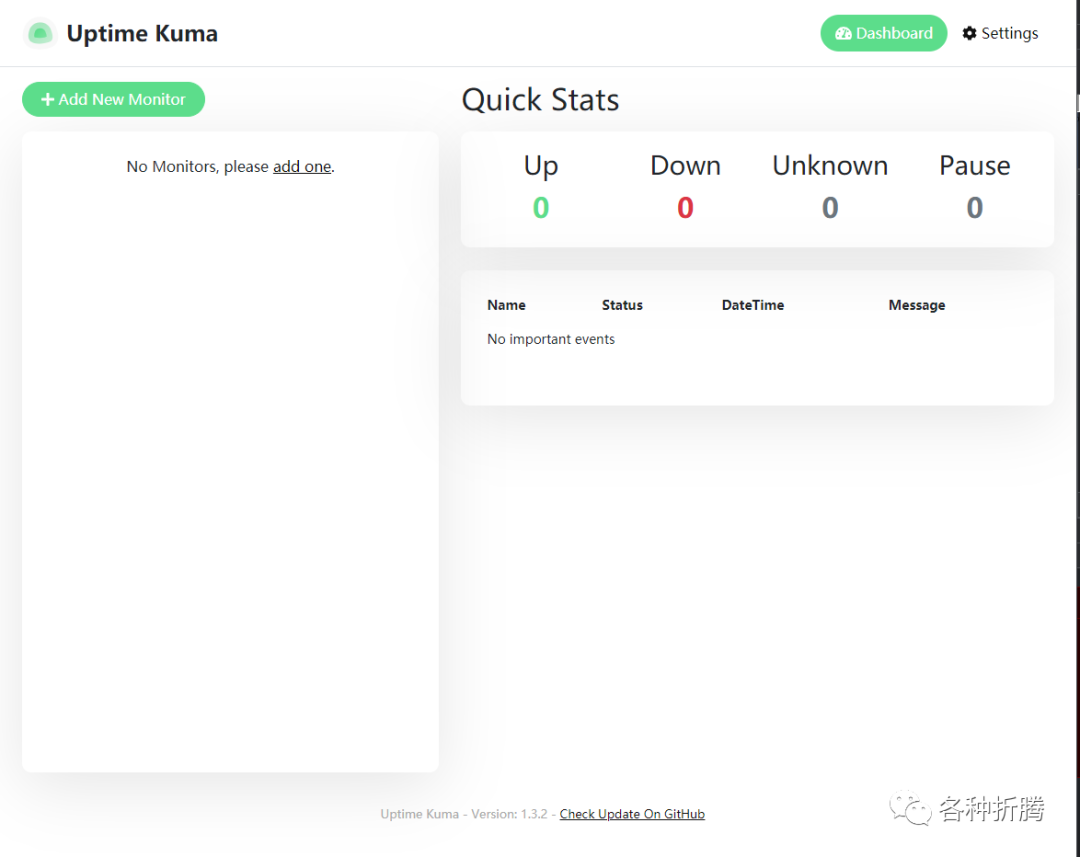Follow the 'add one' link

tap(302, 167)
